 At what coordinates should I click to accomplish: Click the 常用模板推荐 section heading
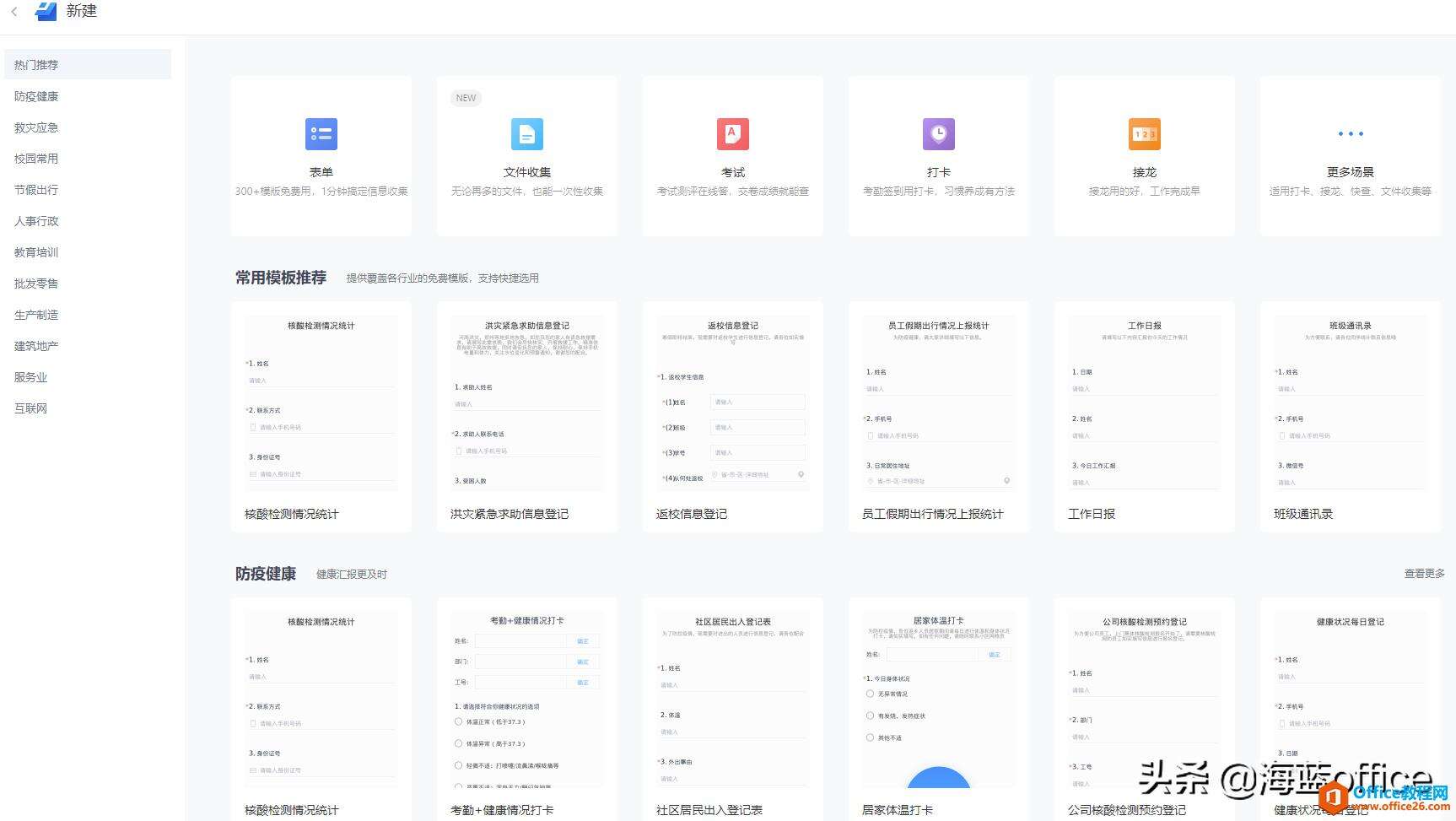coord(281,278)
